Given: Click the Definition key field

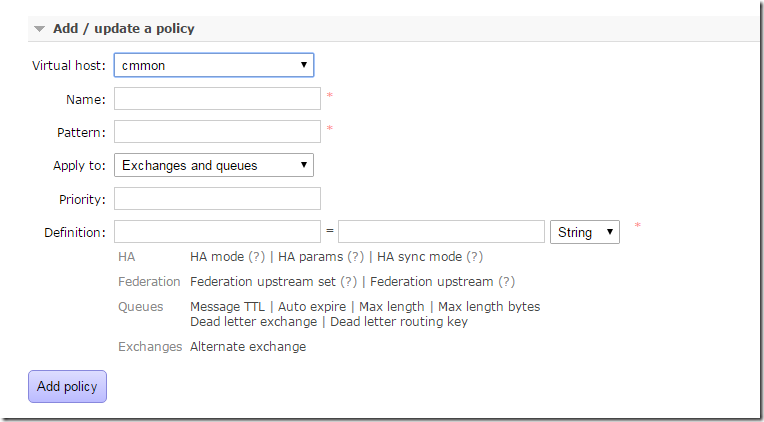Looking at the screenshot, I should tap(217, 232).
